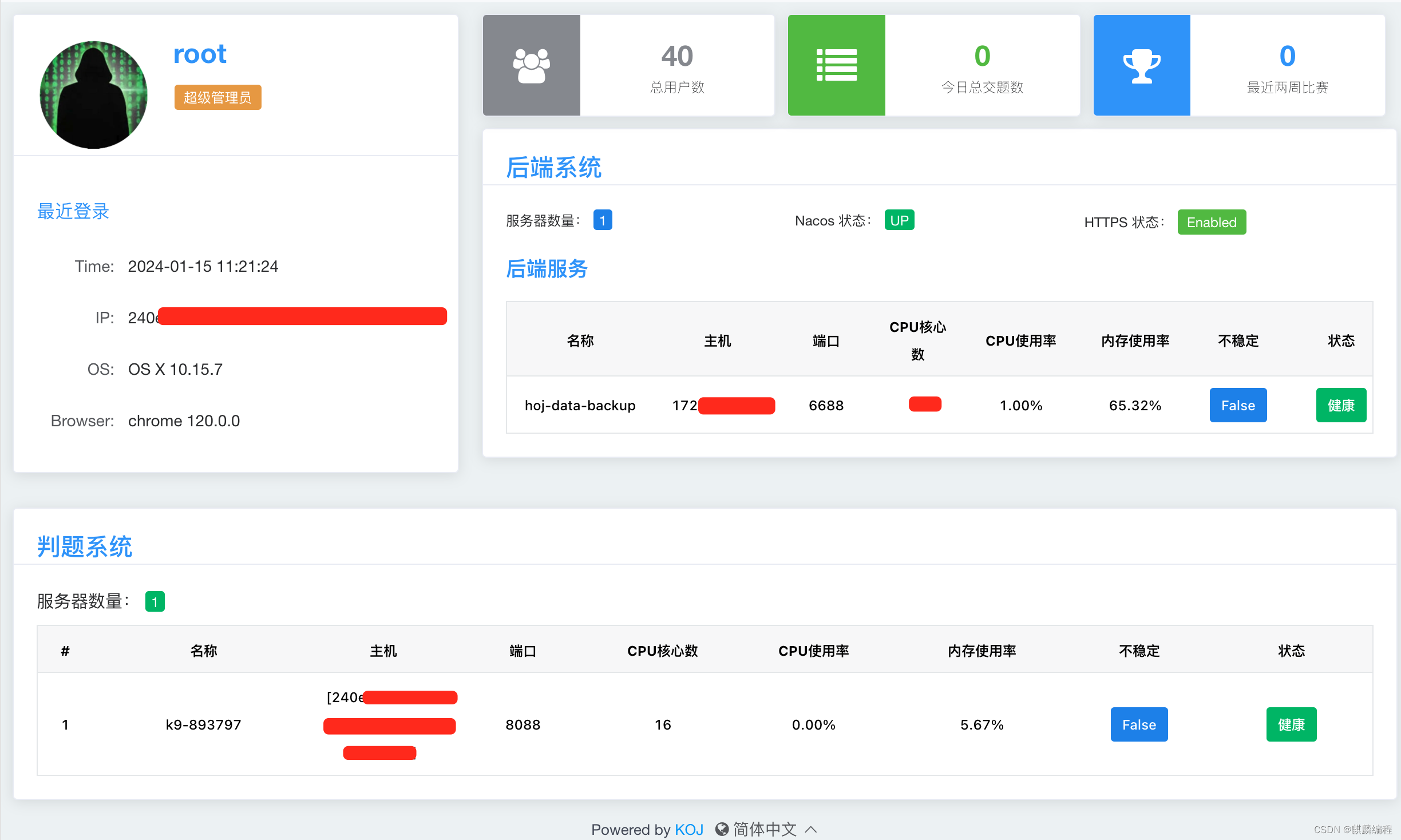The width and height of the screenshot is (1401, 840).
Task: Click the green UP badge for Nacos 状态
Action: 899,220
